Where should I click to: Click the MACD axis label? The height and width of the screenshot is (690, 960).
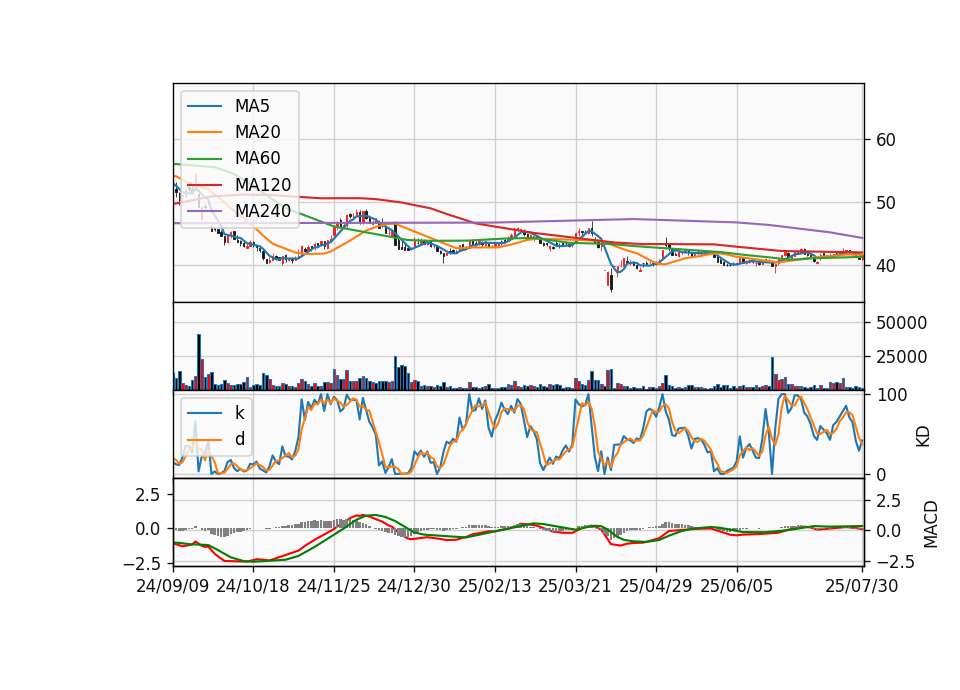[x=931, y=525]
